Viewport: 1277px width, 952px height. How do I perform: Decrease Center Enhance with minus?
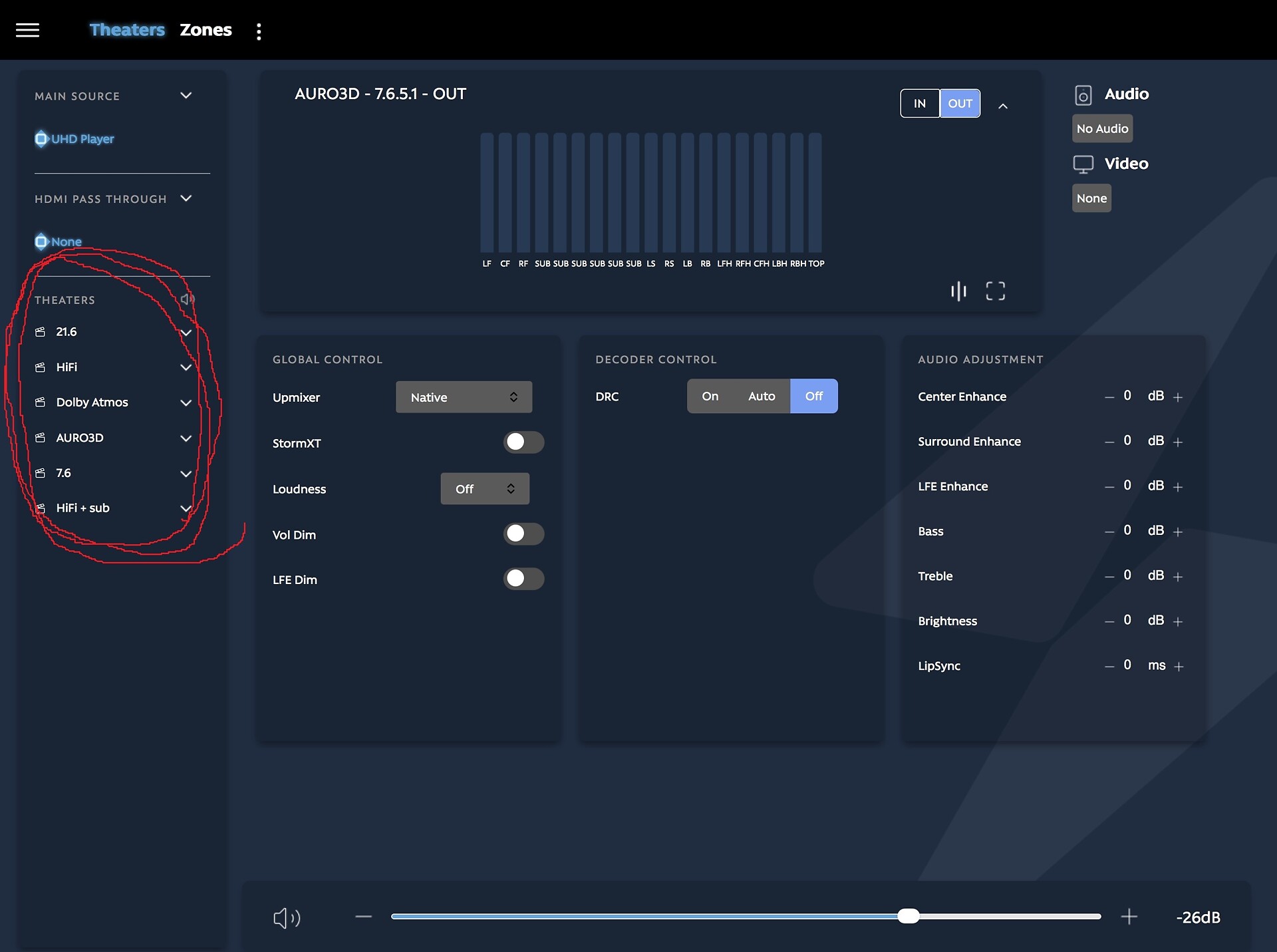[1109, 397]
